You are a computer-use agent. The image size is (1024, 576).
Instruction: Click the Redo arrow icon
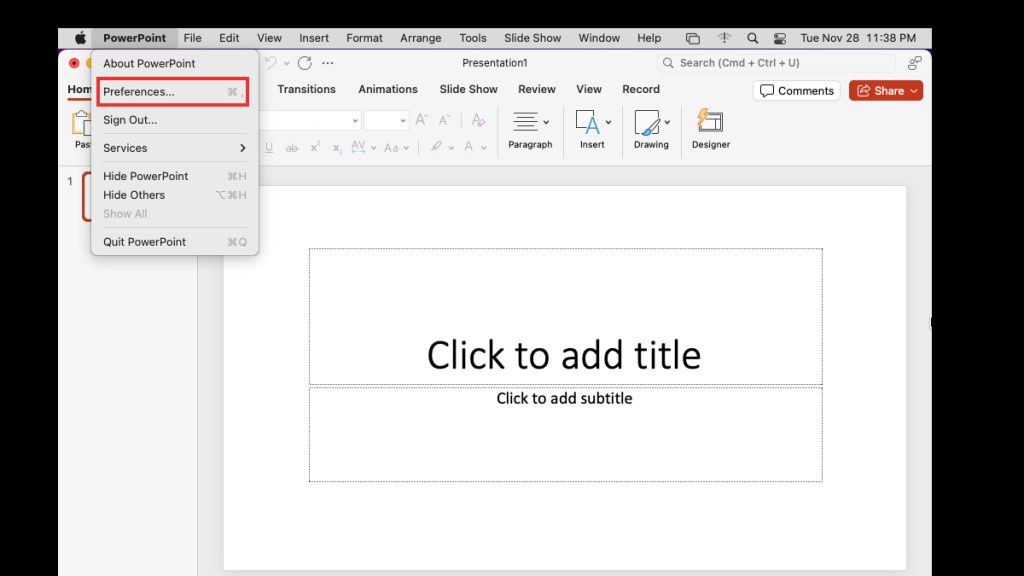coord(305,62)
